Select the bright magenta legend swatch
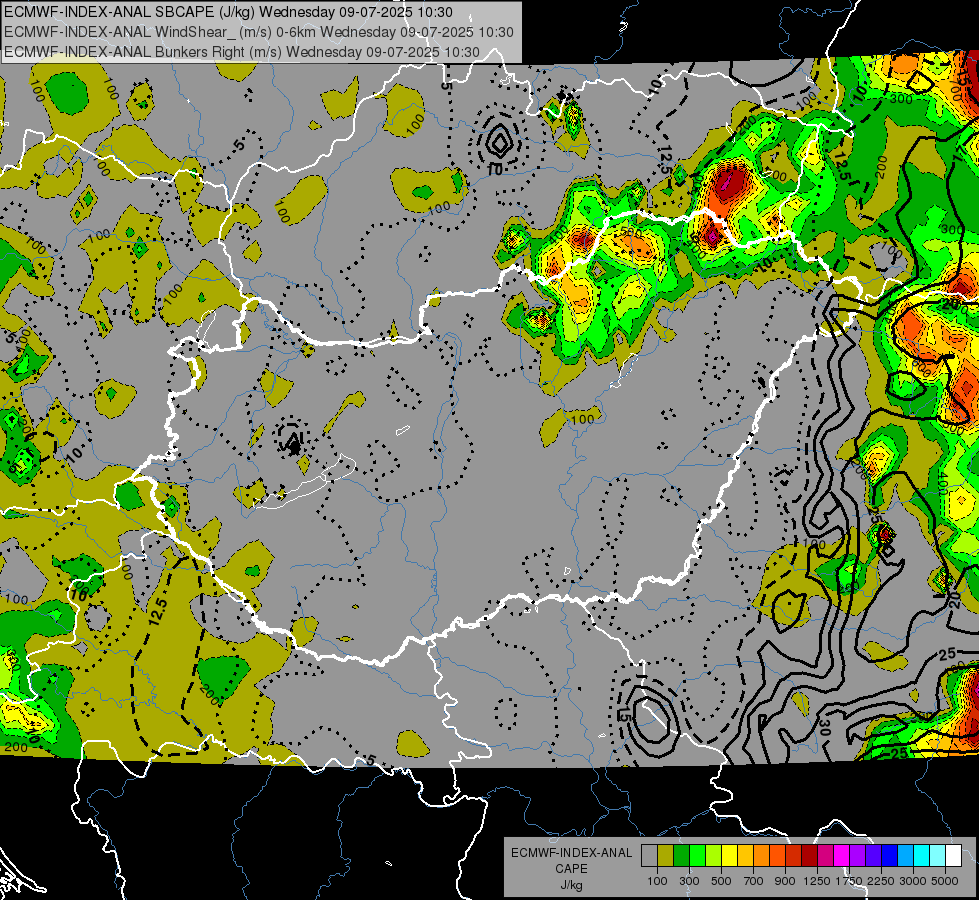This screenshot has width=979, height=900. pos(842,856)
